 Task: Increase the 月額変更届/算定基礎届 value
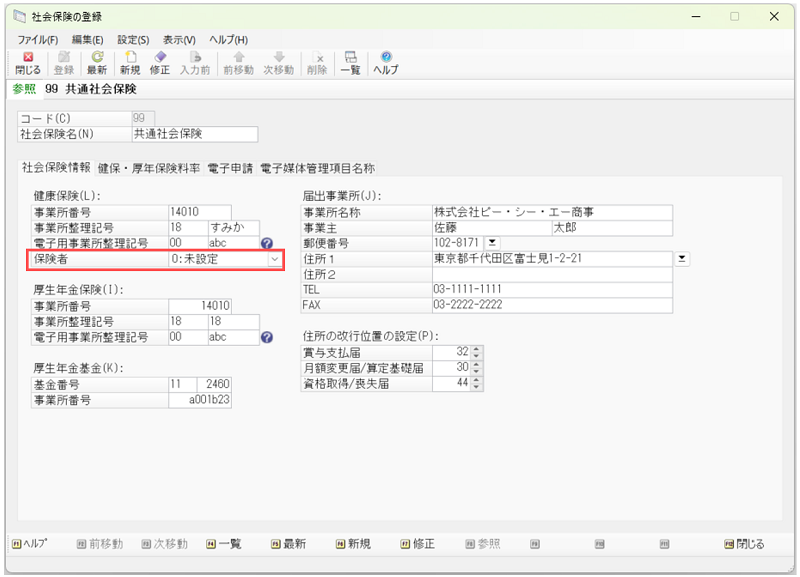click(476, 365)
